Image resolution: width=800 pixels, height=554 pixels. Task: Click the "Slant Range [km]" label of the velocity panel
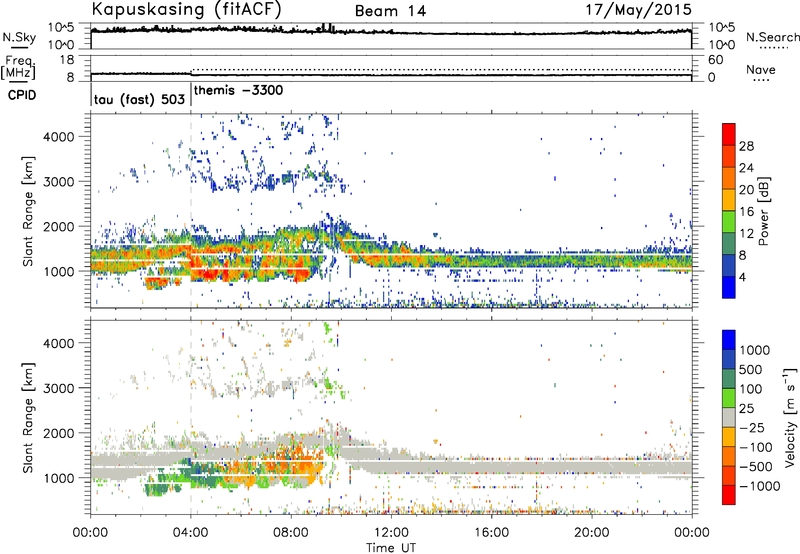pyautogui.click(x=28, y=418)
